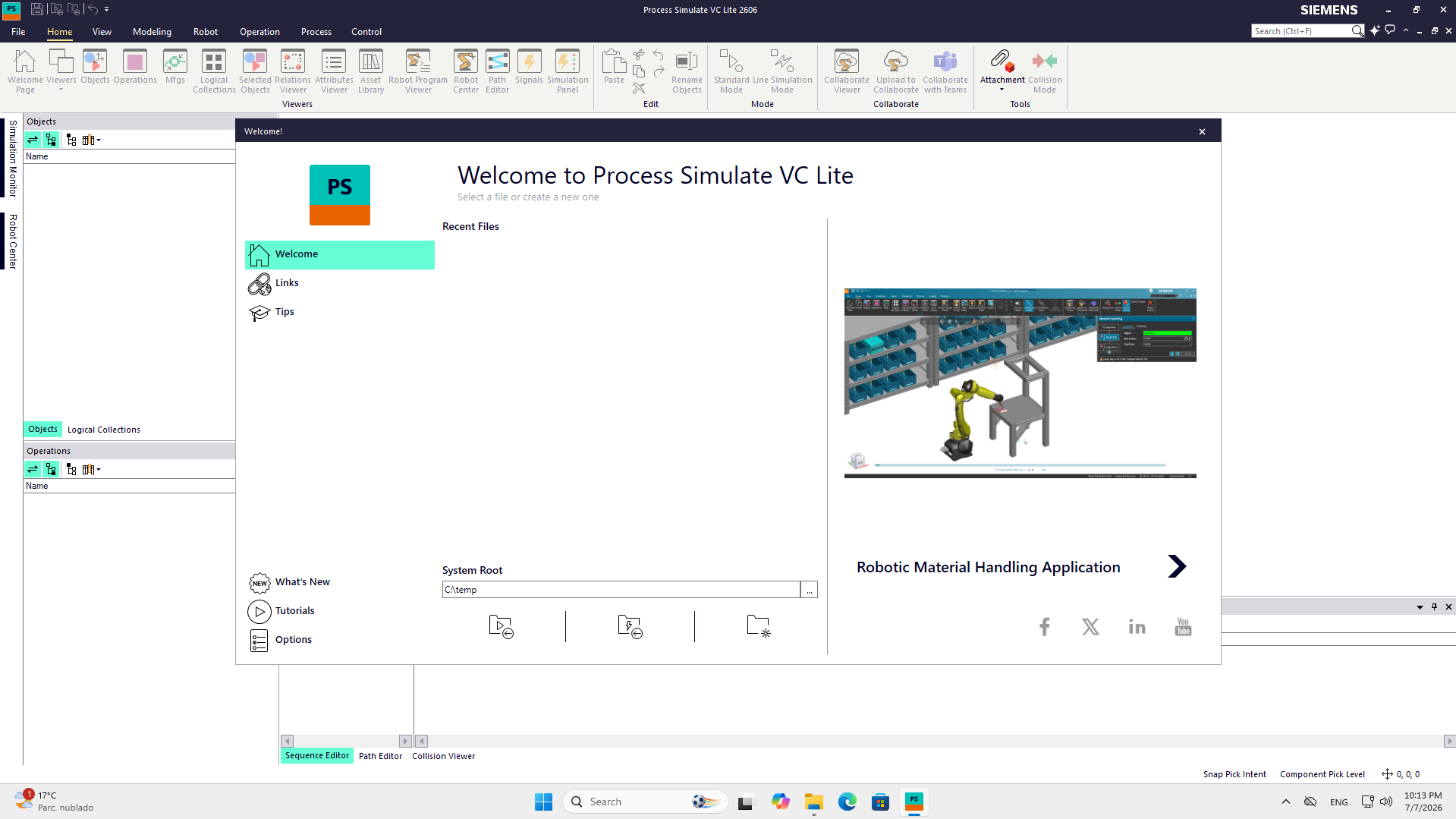Screen dimensions: 1456x819
Task: Click the Objects viewer ribbon icon
Action: pos(95,67)
